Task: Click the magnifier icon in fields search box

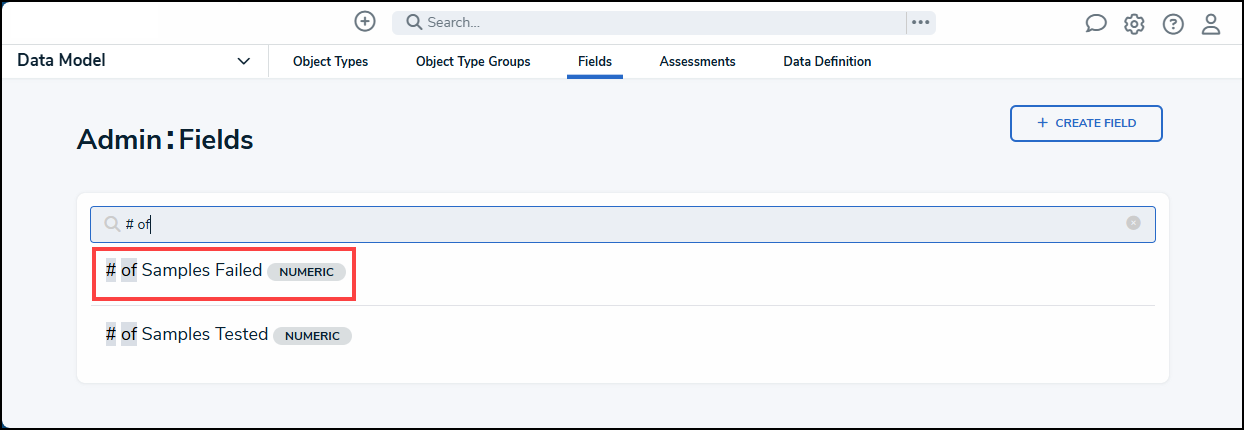Action: 112,224
